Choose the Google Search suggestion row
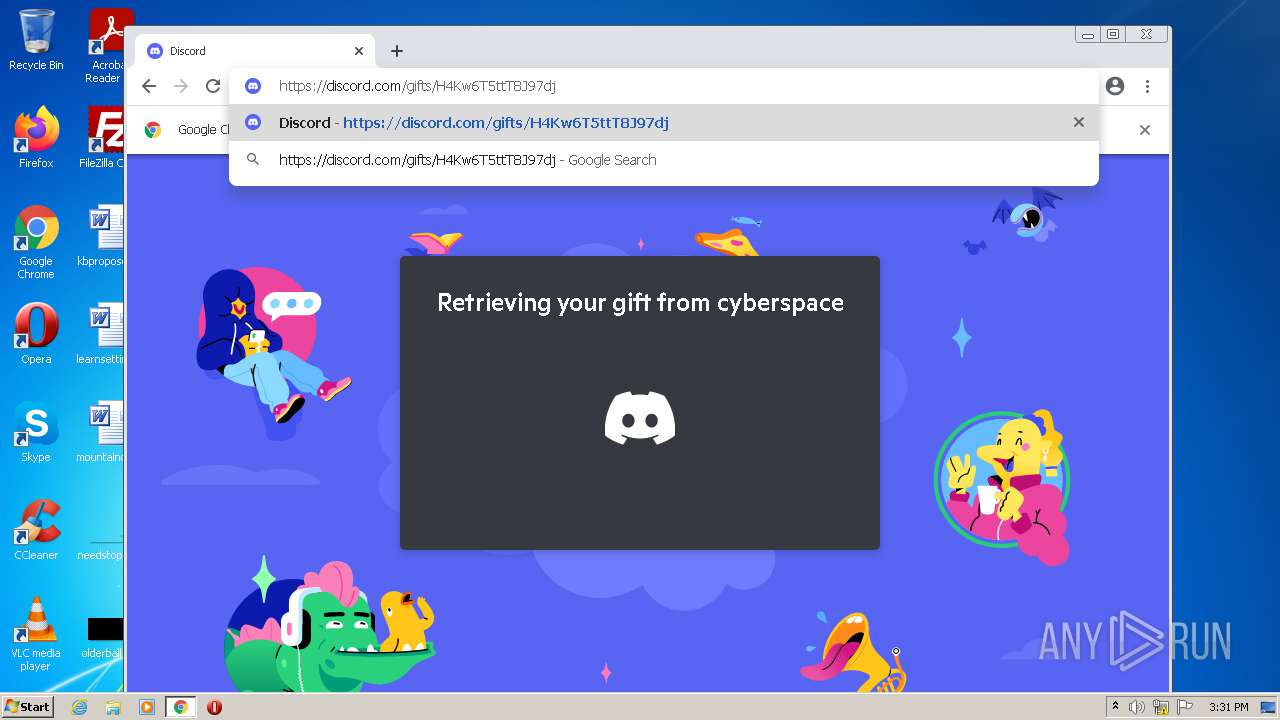1280x720 pixels. pos(664,160)
